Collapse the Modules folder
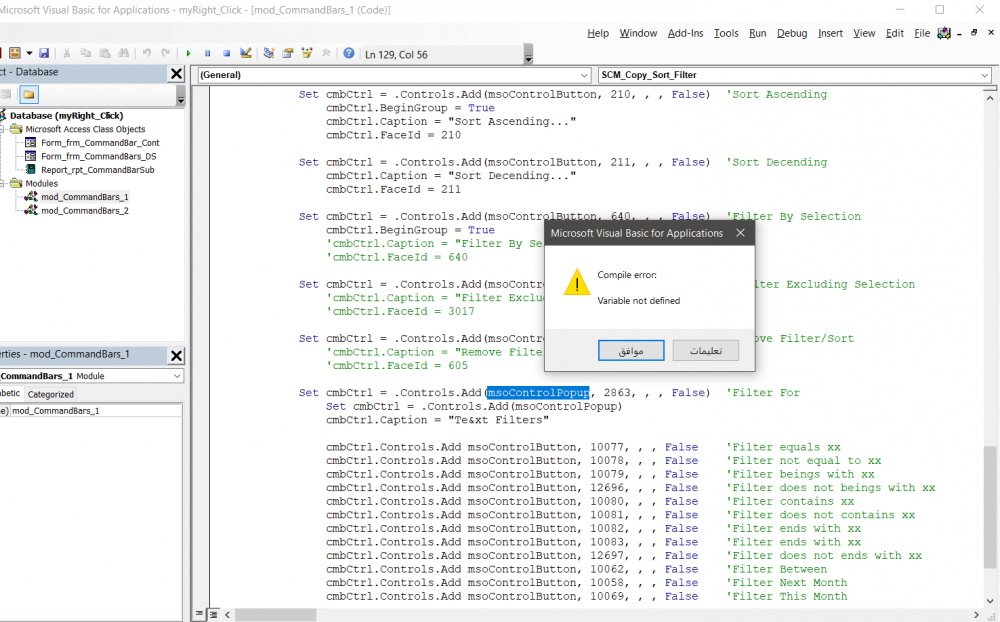The image size is (1000, 622). pos(3,183)
